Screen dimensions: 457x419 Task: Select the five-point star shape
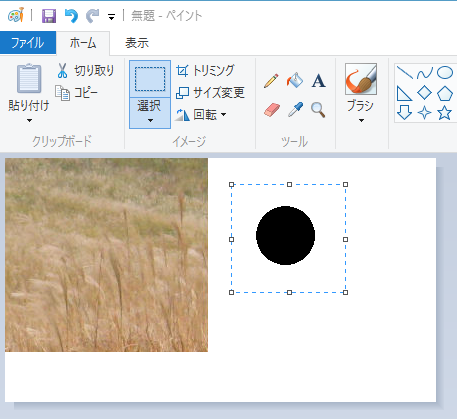tap(444, 113)
